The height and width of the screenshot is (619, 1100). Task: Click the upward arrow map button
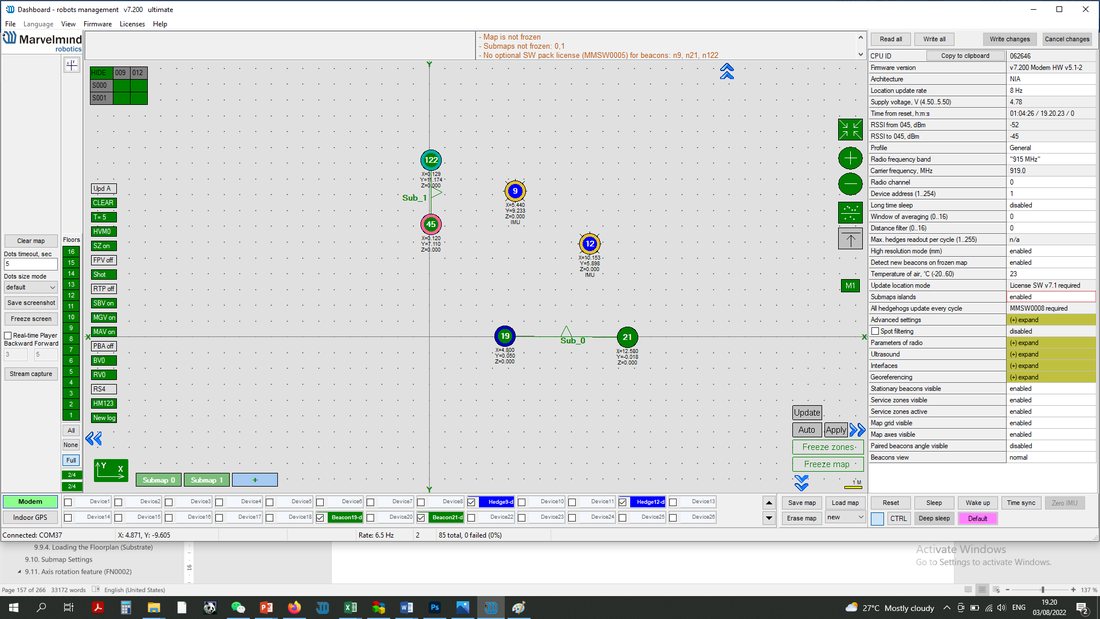coord(850,239)
